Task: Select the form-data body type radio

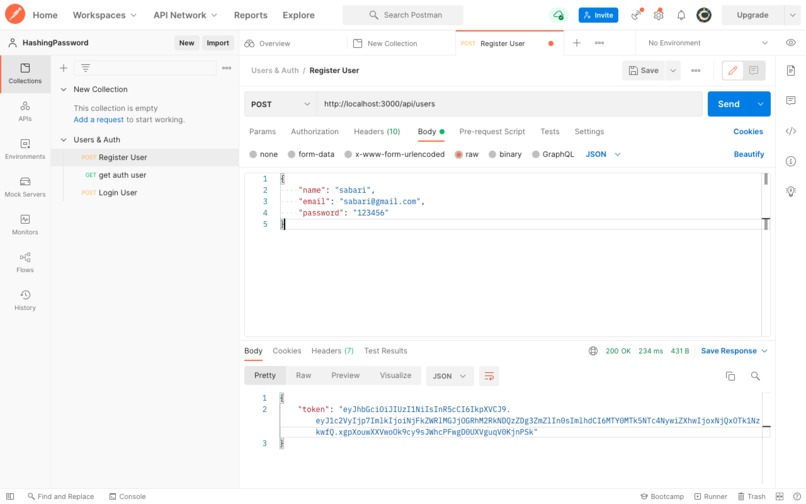Action: coord(291,154)
